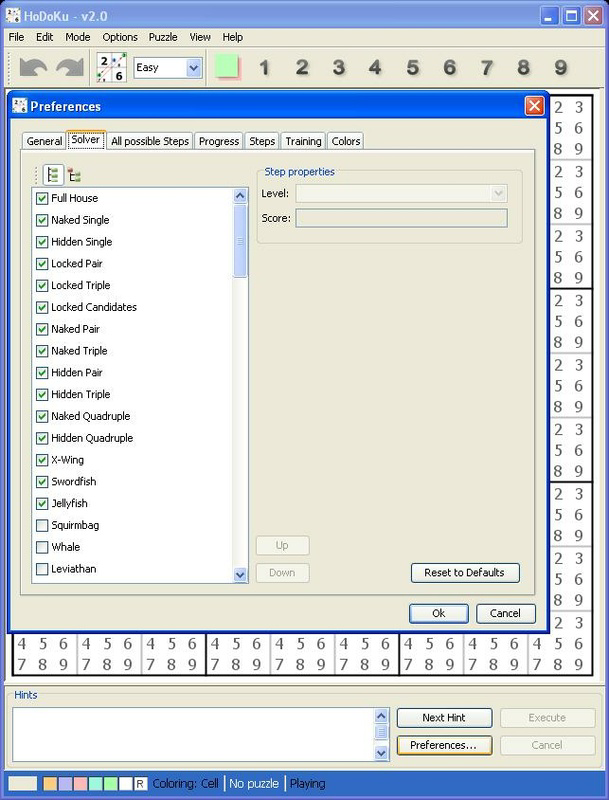Image resolution: width=609 pixels, height=800 pixels.
Task: Switch to the Progress tab
Action: [219, 141]
